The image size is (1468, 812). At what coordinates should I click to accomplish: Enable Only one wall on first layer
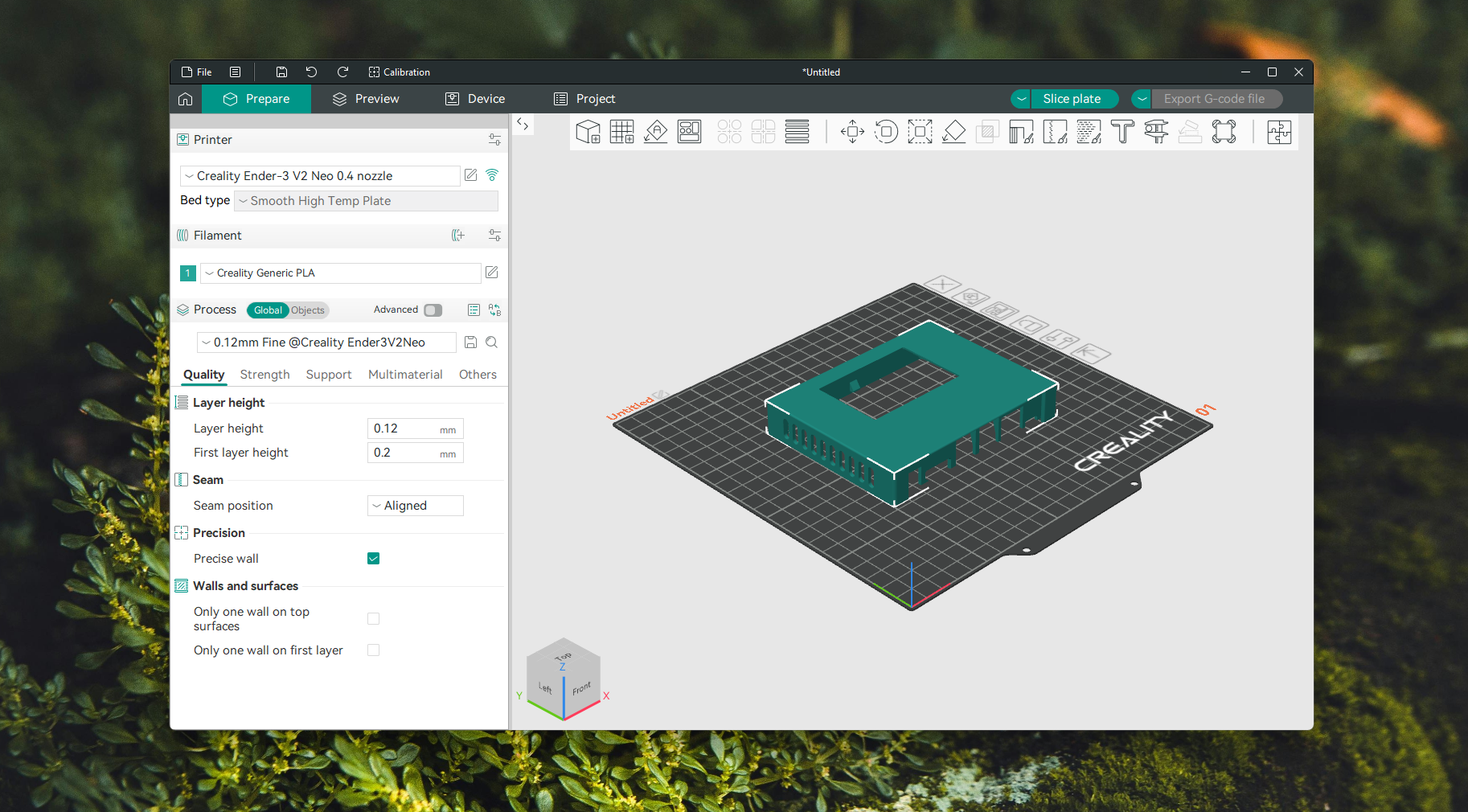pyautogui.click(x=373, y=650)
